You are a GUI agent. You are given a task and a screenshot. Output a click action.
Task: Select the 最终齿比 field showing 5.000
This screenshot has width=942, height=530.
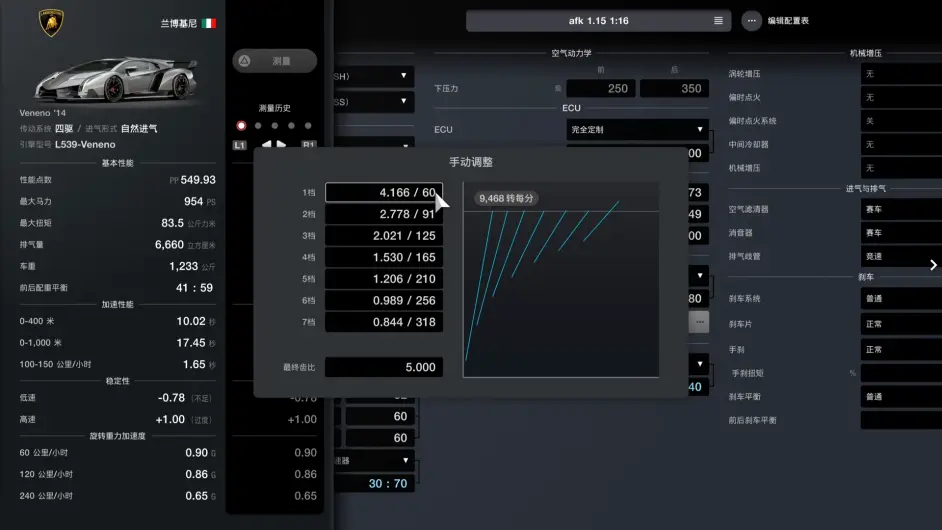point(384,367)
